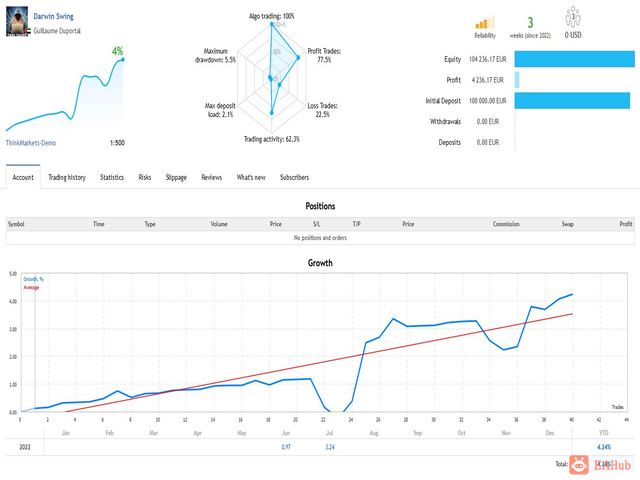Open the Darwin Swing signal avatar

pos(17,21)
